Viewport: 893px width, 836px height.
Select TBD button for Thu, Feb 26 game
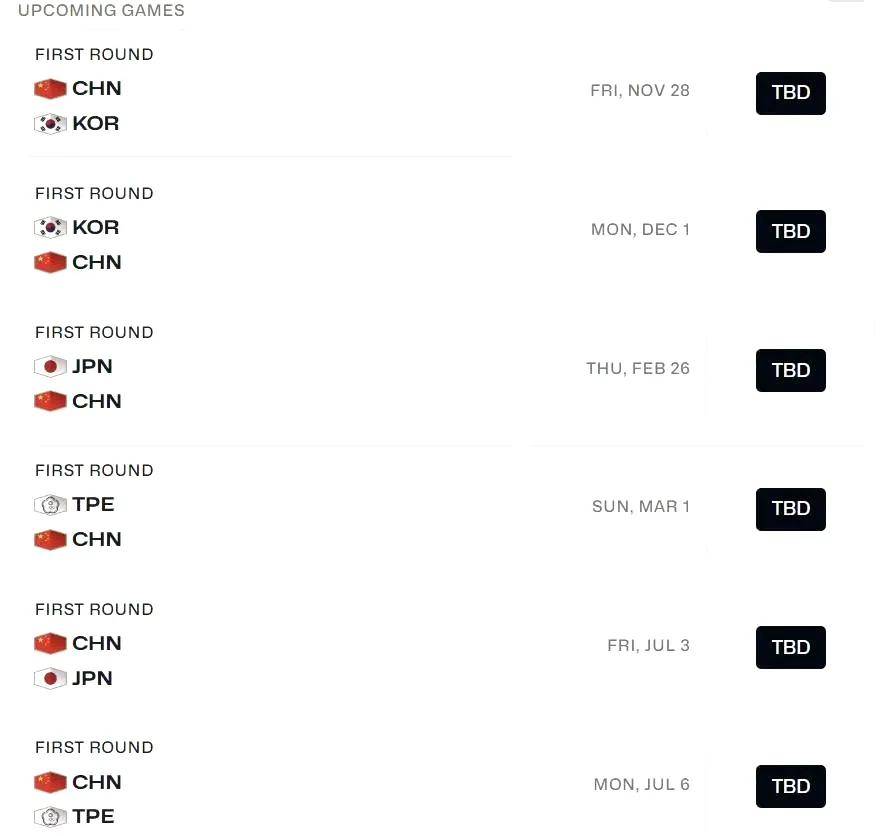(x=790, y=370)
